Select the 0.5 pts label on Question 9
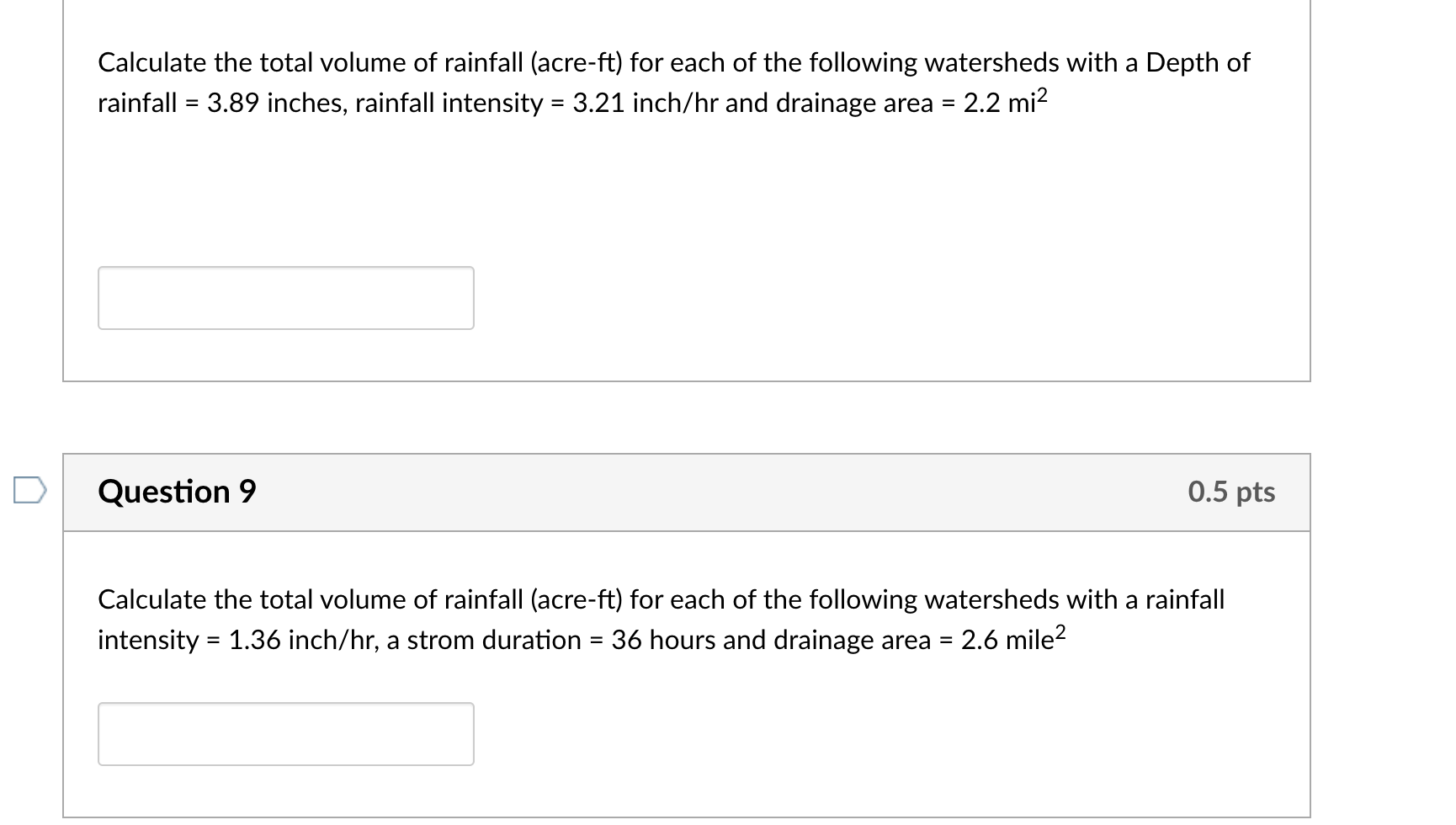 1232,492
